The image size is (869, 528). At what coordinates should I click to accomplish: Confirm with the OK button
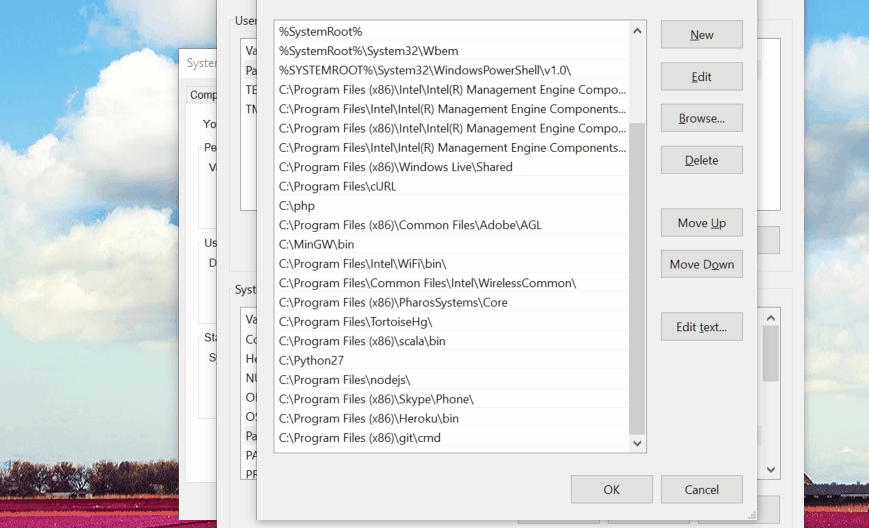coord(612,489)
